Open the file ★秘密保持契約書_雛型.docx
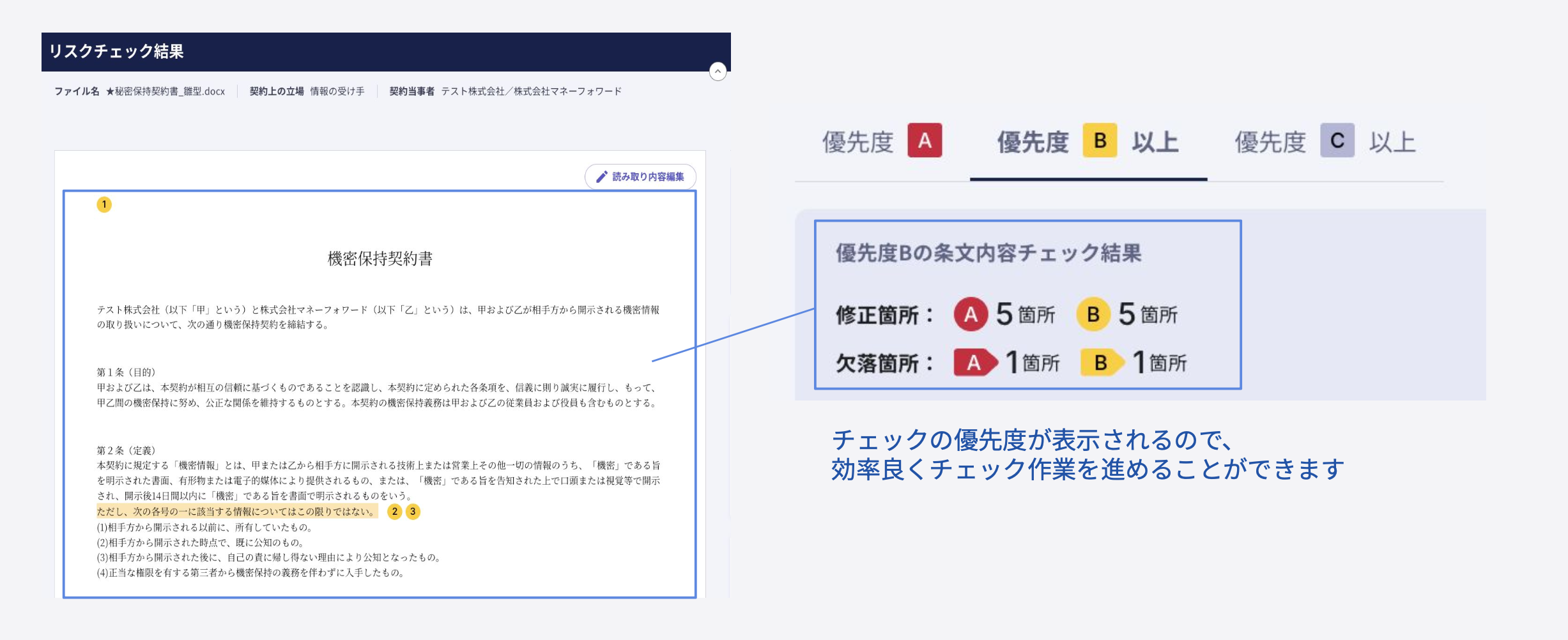 165,91
